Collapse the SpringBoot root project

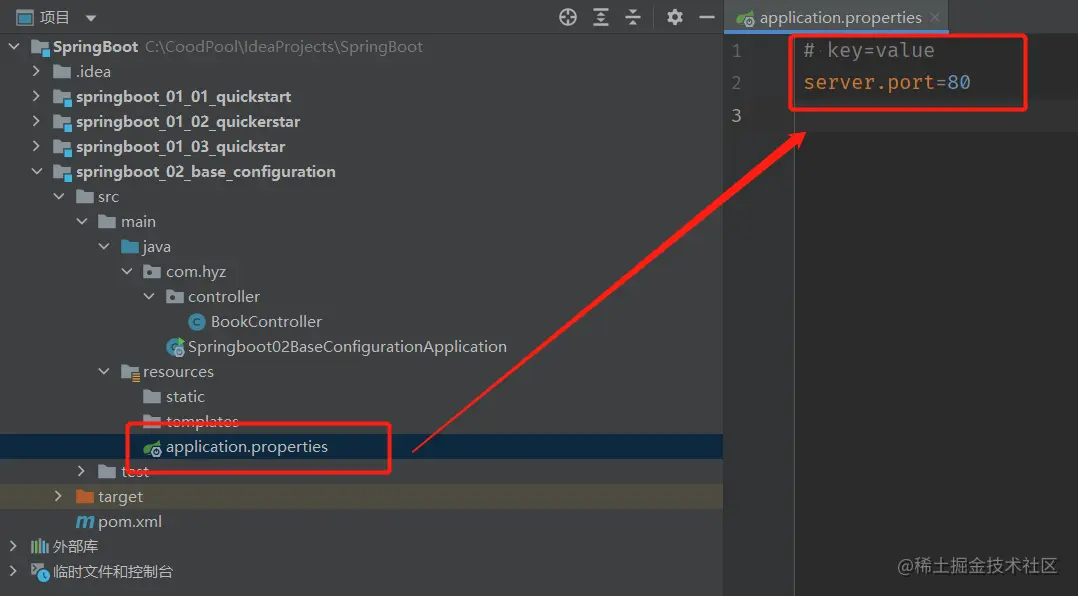tap(14, 47)
